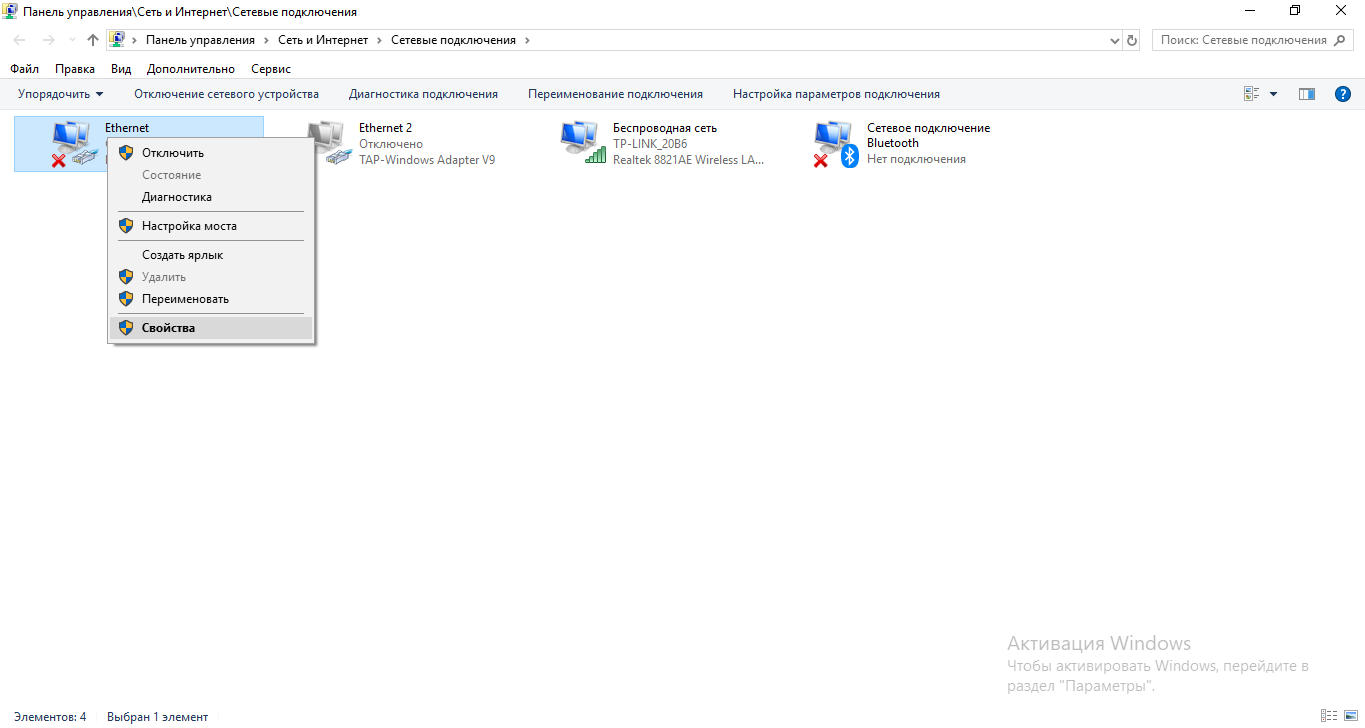
Task: Open the Сервис menu
Action: [x=271, y=69]
